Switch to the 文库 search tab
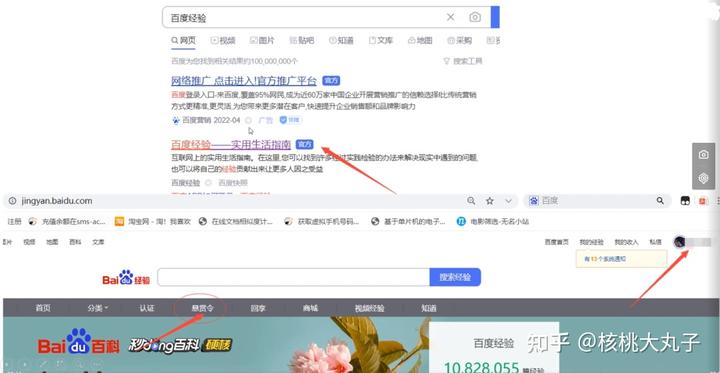This screenshot has height=373, width=720. pyautogui.click(x=381, y=41)
